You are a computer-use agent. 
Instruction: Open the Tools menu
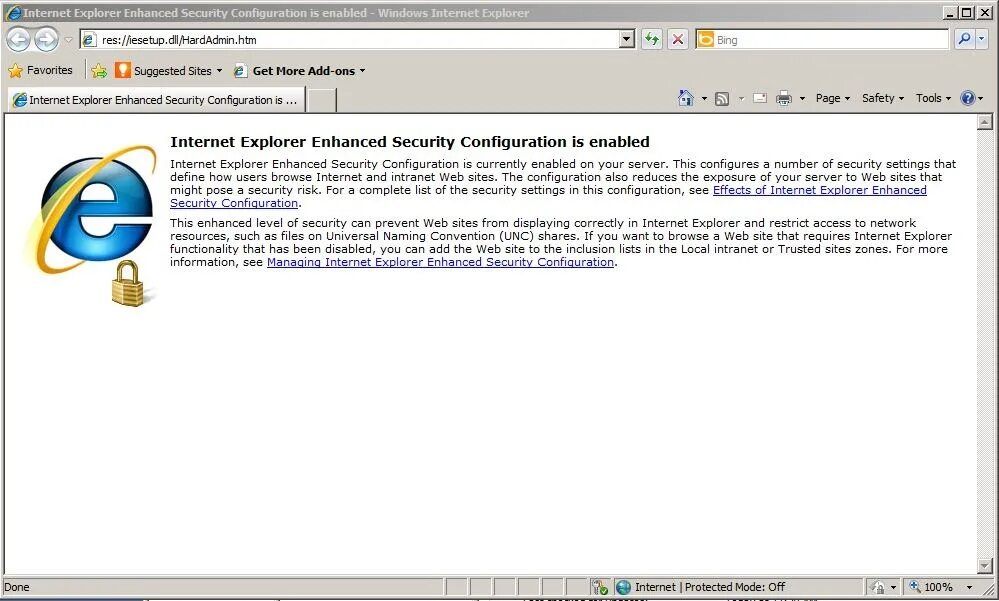pyautogui.click(x=931, y=98)
